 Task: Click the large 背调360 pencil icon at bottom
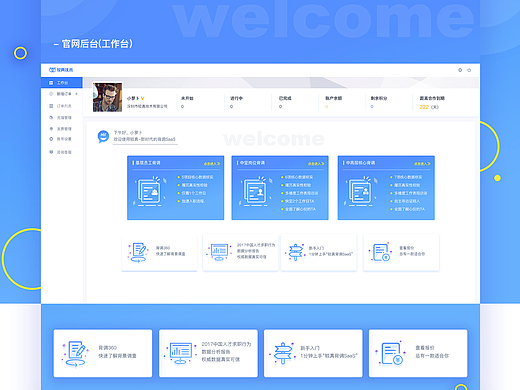(75, 354)
